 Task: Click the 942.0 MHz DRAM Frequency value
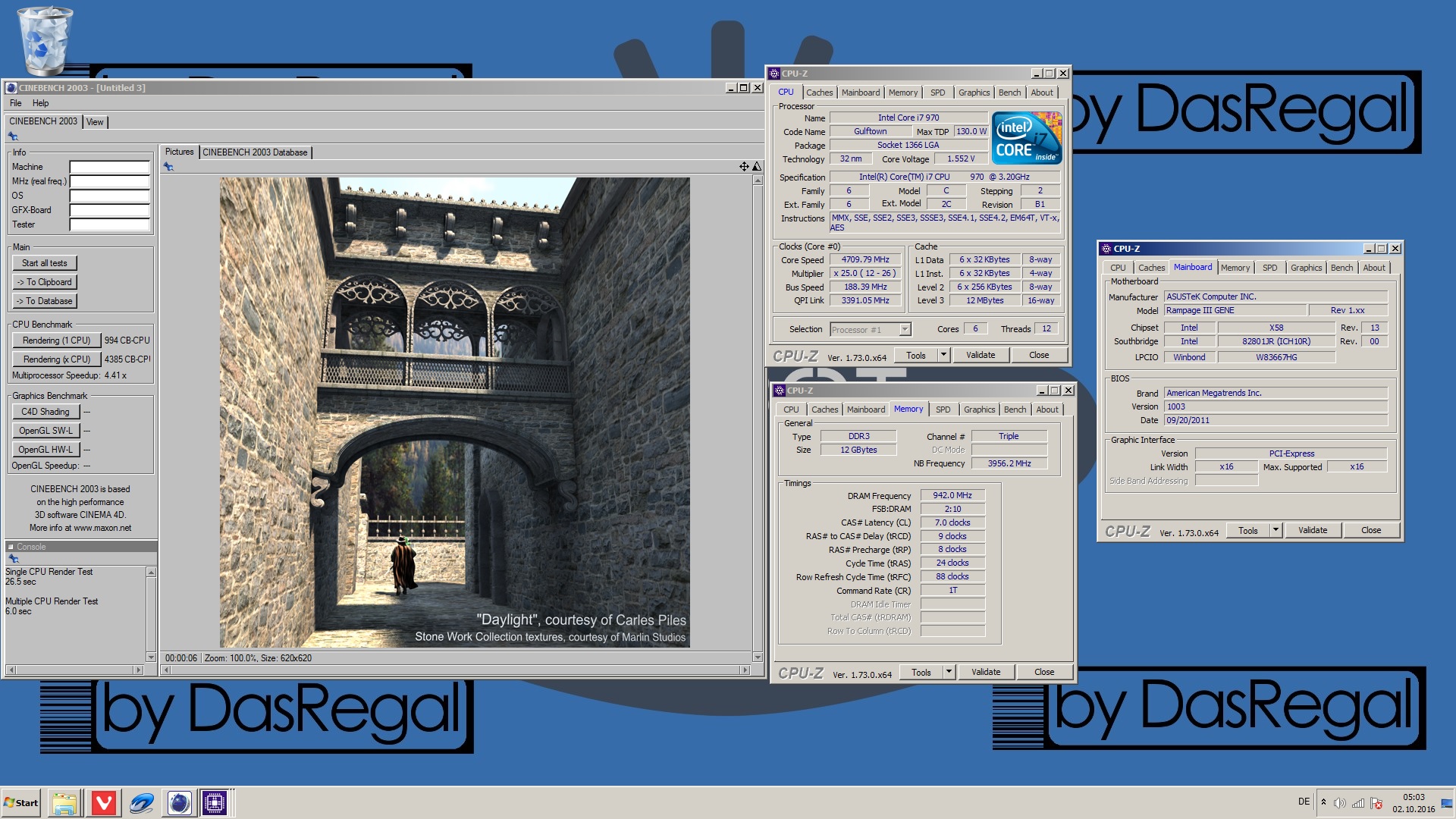click(x=952, y=495)
